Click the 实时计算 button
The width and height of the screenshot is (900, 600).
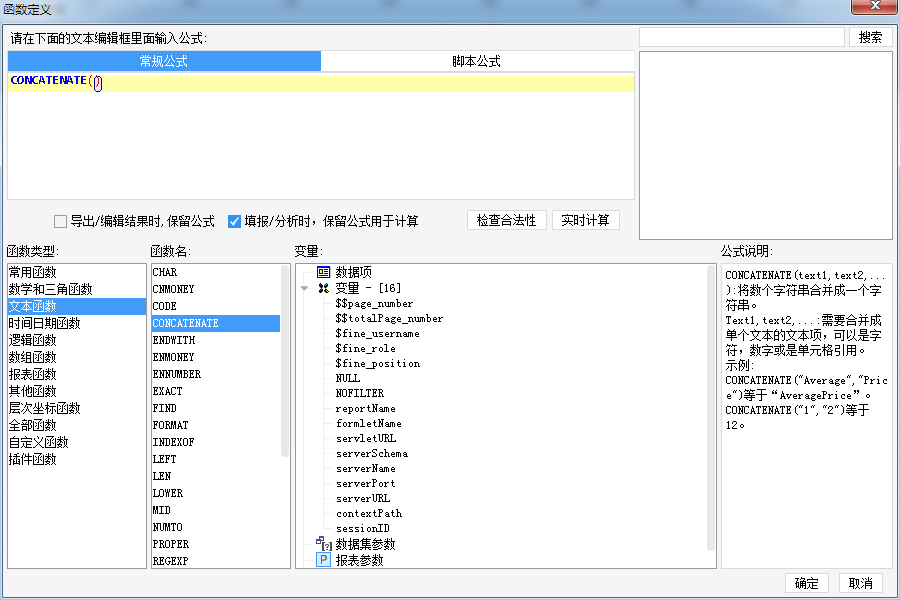pos(585,220)
